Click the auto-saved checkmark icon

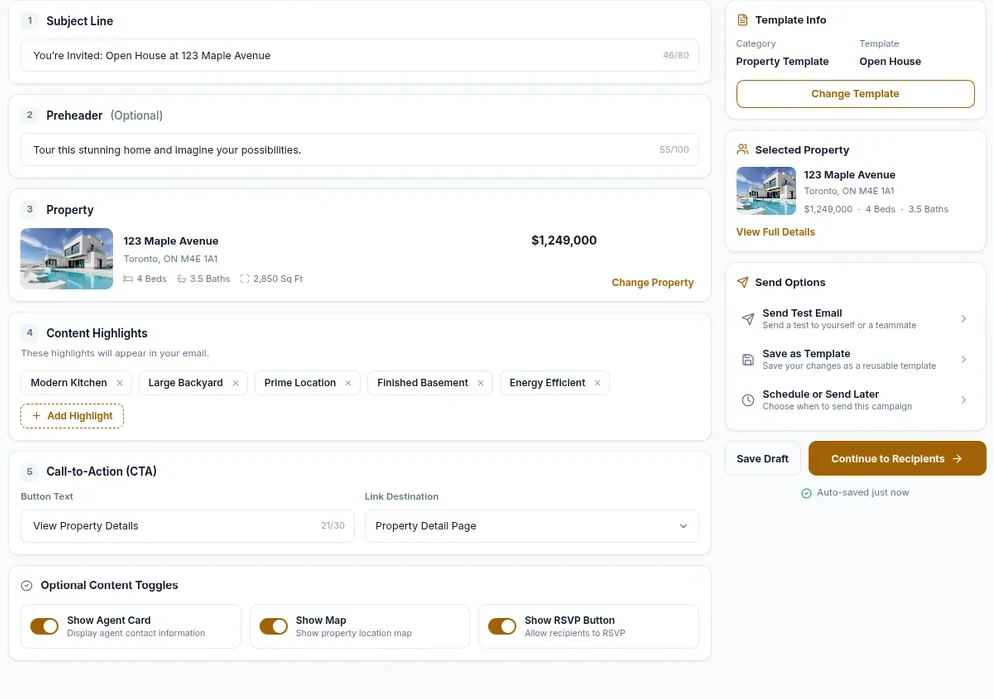806,493
